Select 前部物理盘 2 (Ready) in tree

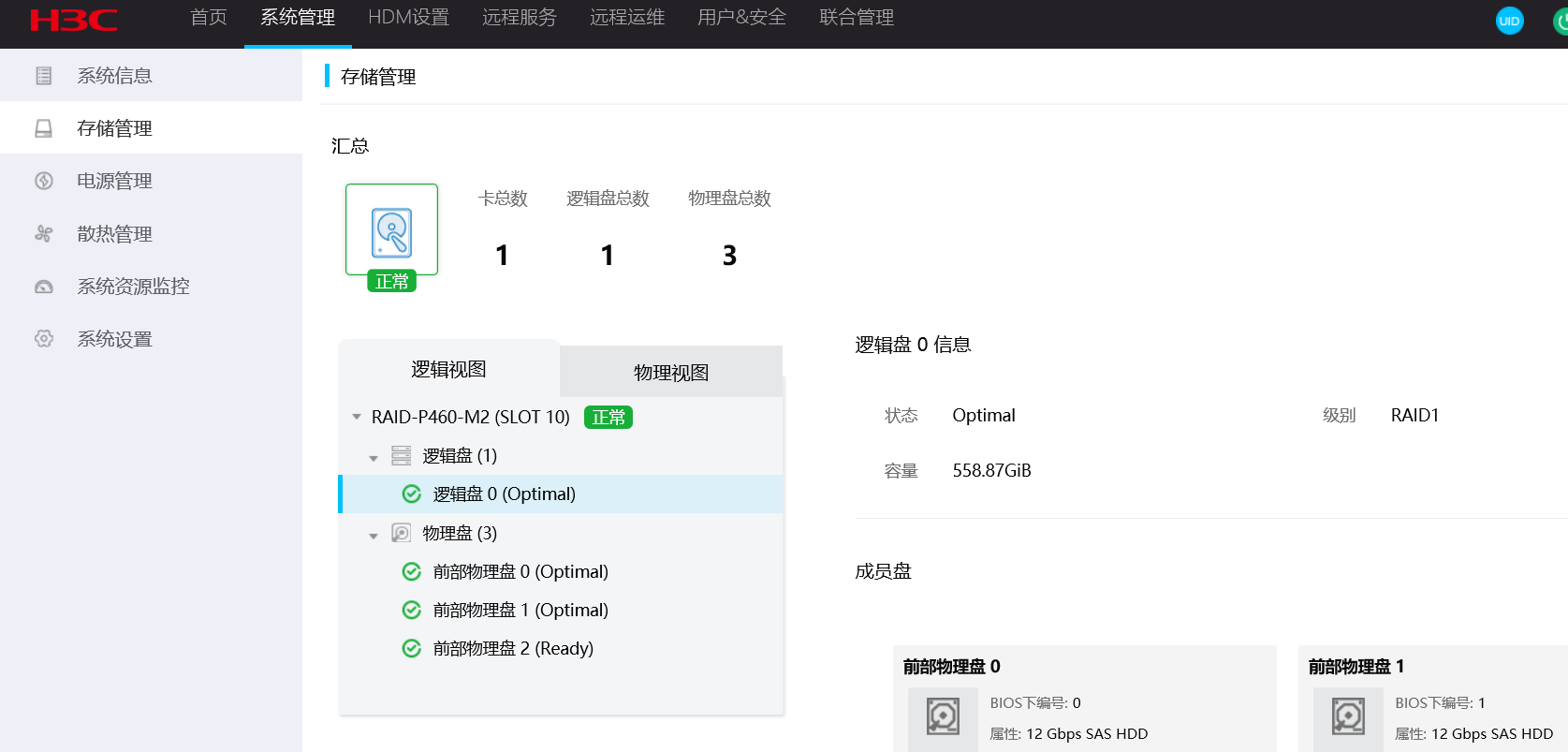[x=512, y=648]
